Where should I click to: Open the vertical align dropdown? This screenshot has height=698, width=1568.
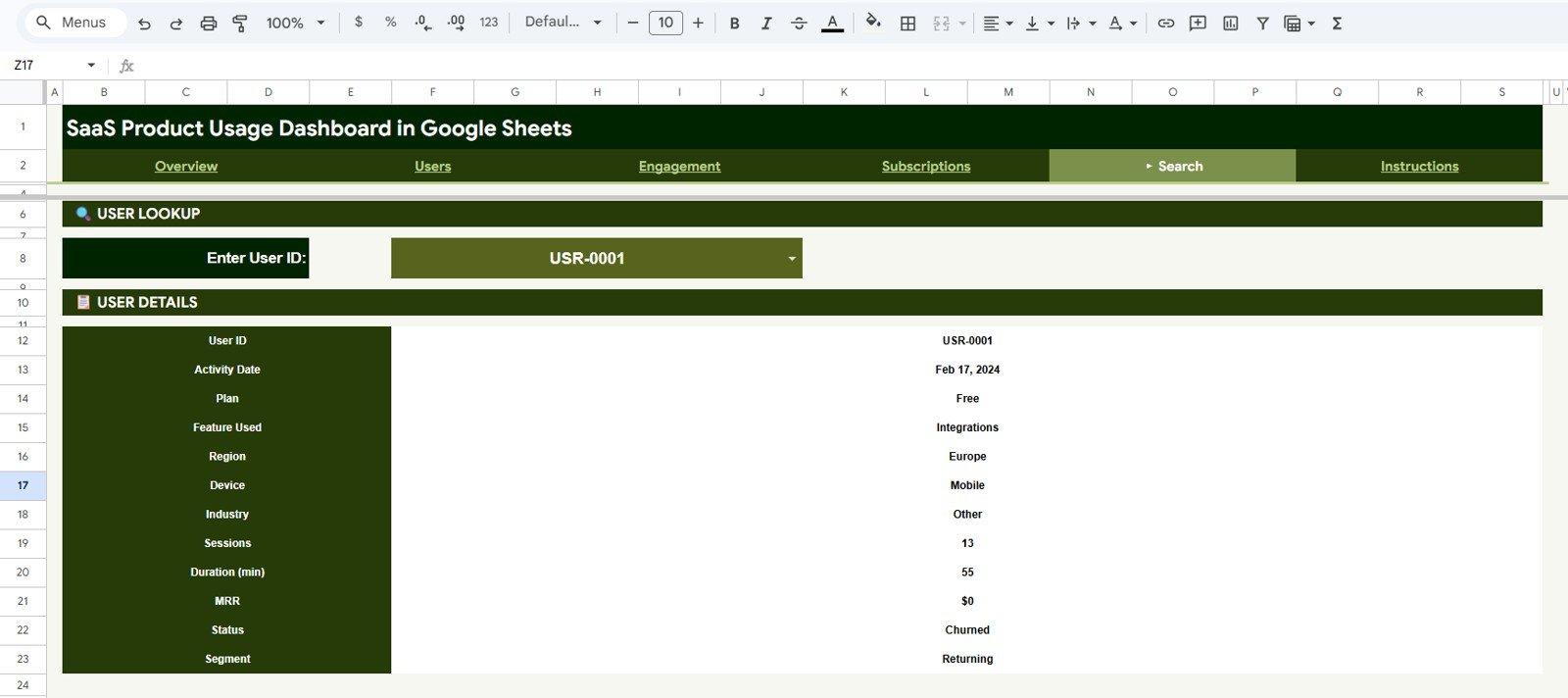pos(1040,24)
